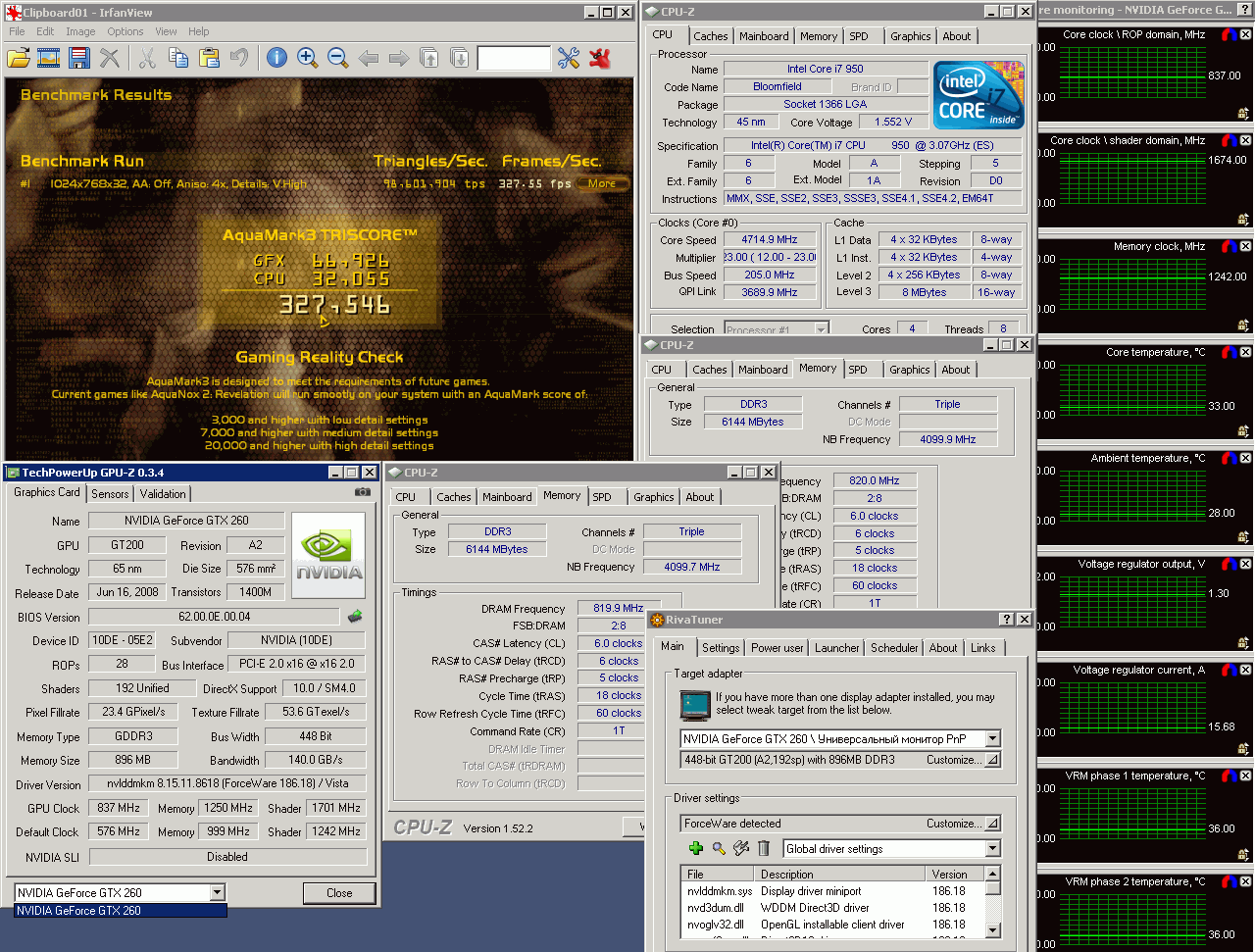The height and width of the screenshot is (952, 1255).
Task: Select SPD tab in bottom CPU-Z window
Action: (602, 497)
